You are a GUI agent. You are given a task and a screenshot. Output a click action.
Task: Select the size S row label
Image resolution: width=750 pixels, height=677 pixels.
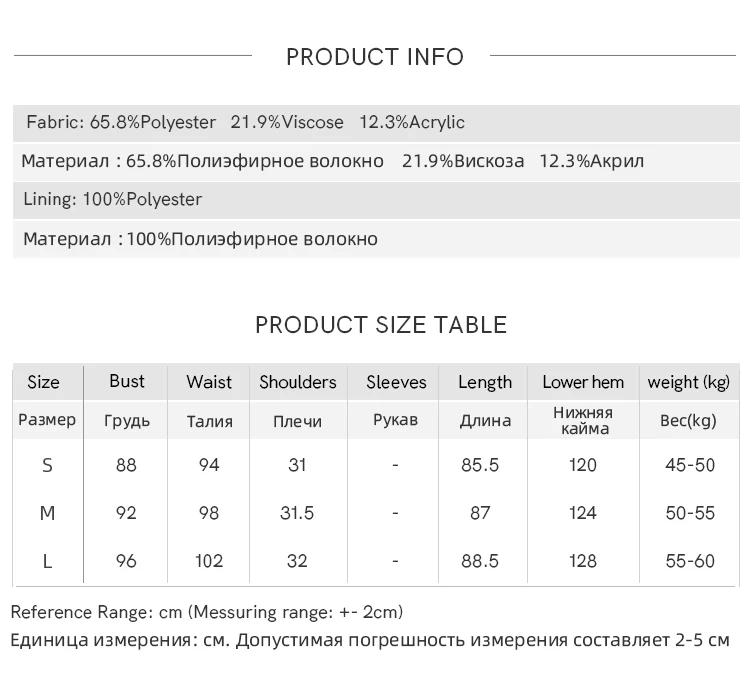(47, 465)
